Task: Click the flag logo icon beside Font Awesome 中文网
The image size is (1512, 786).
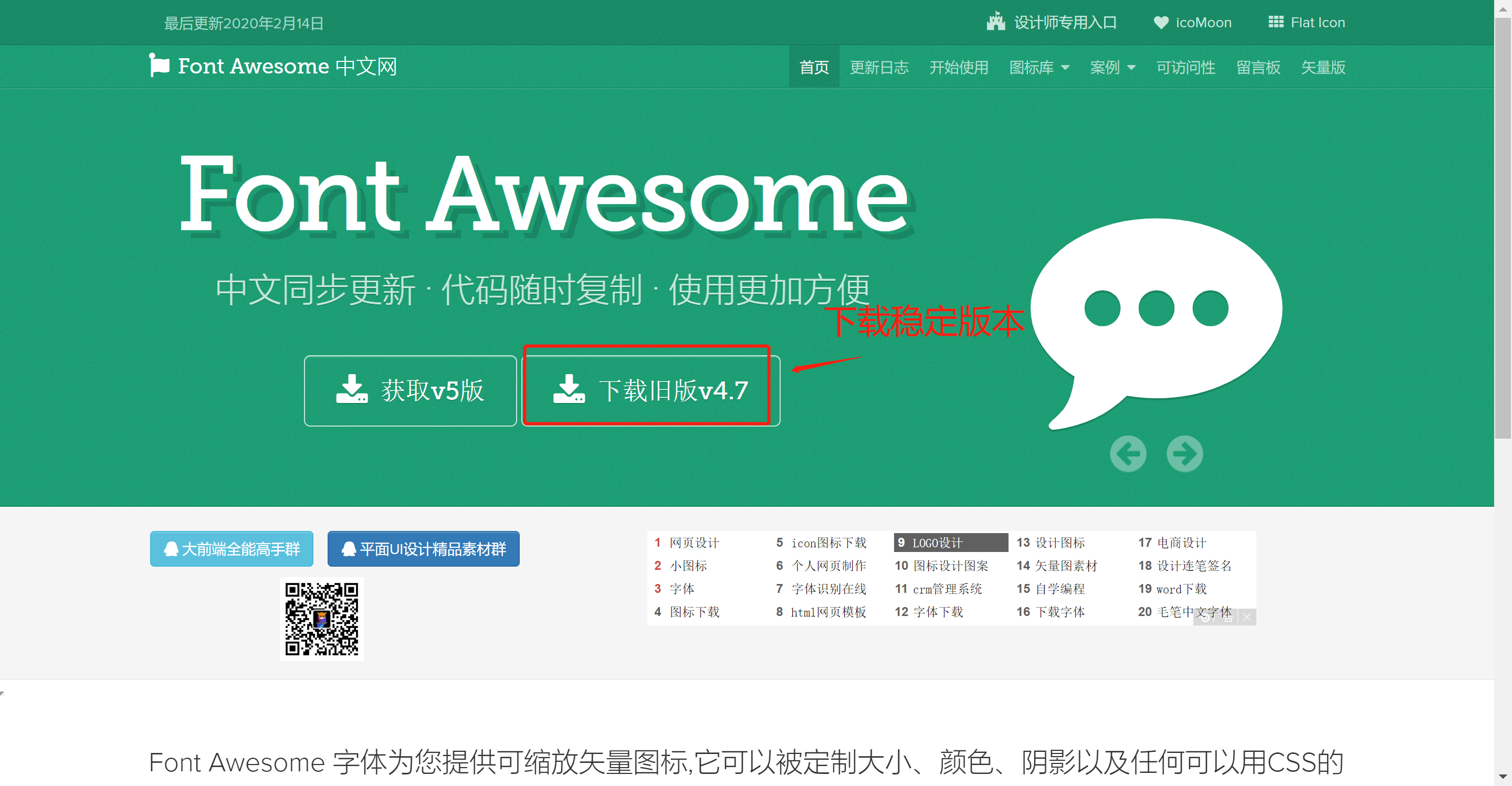Action: click(x=159, y=65)
